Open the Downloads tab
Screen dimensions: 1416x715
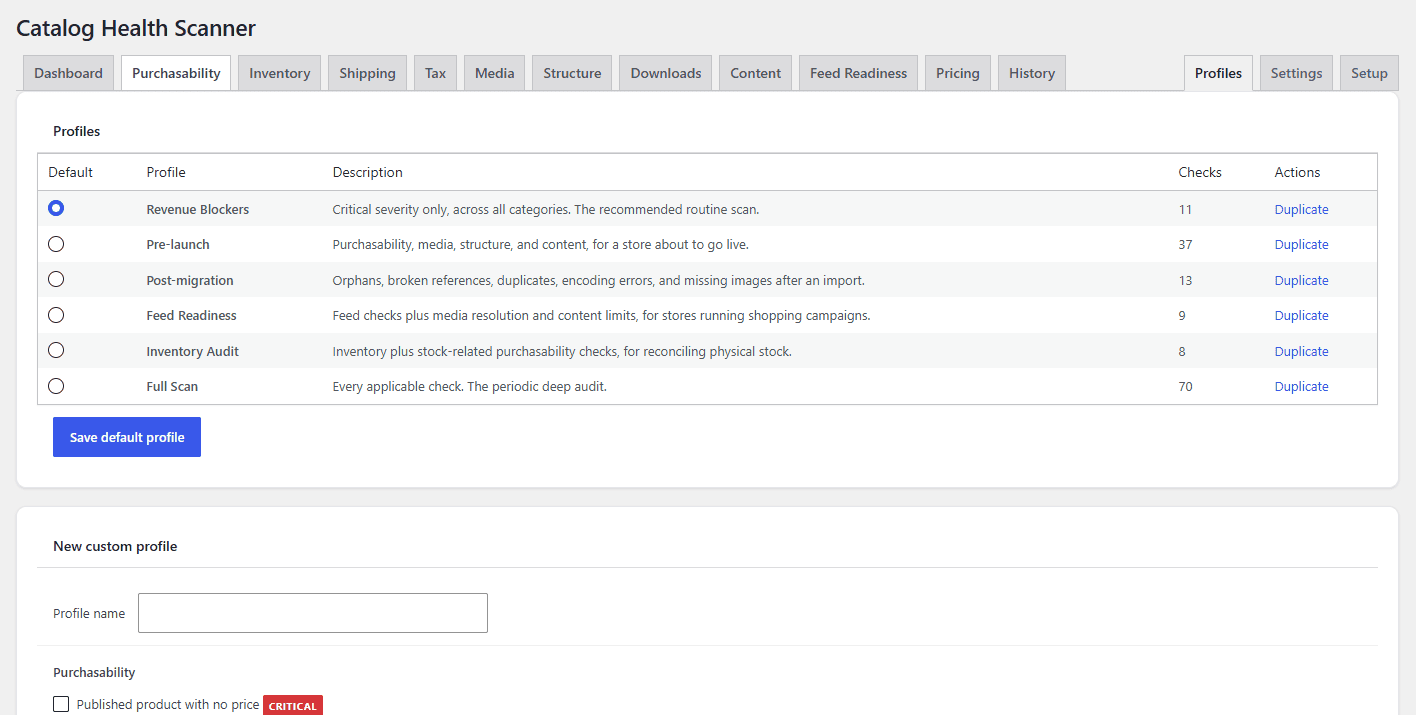pos(666,73)
